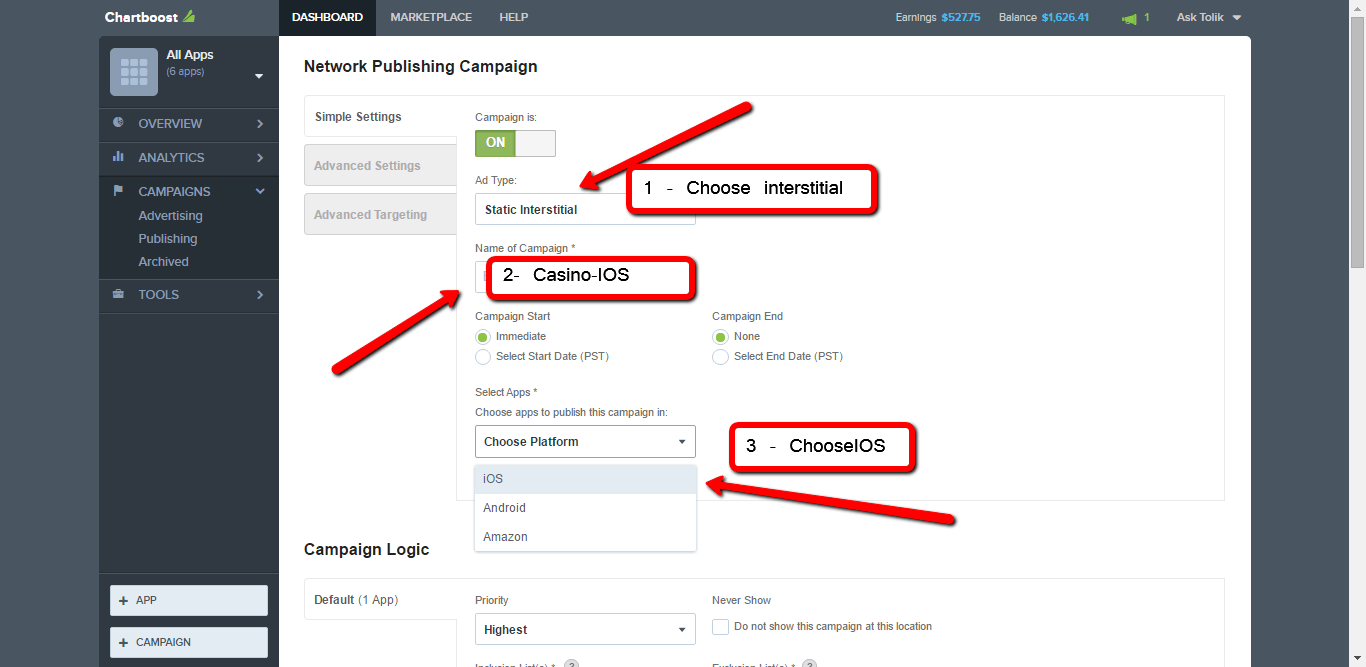Select Android from platform list
This screenshot has height=667, width=1366.
pyautogui.click(x=585, y=508)
